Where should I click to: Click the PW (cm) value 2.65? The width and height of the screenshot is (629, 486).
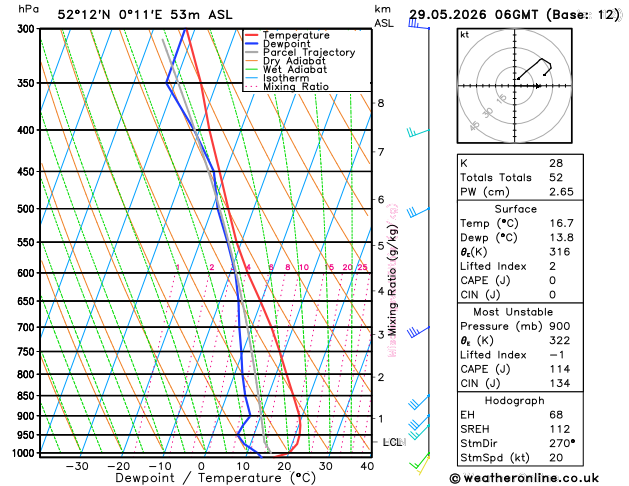point(561,192)
